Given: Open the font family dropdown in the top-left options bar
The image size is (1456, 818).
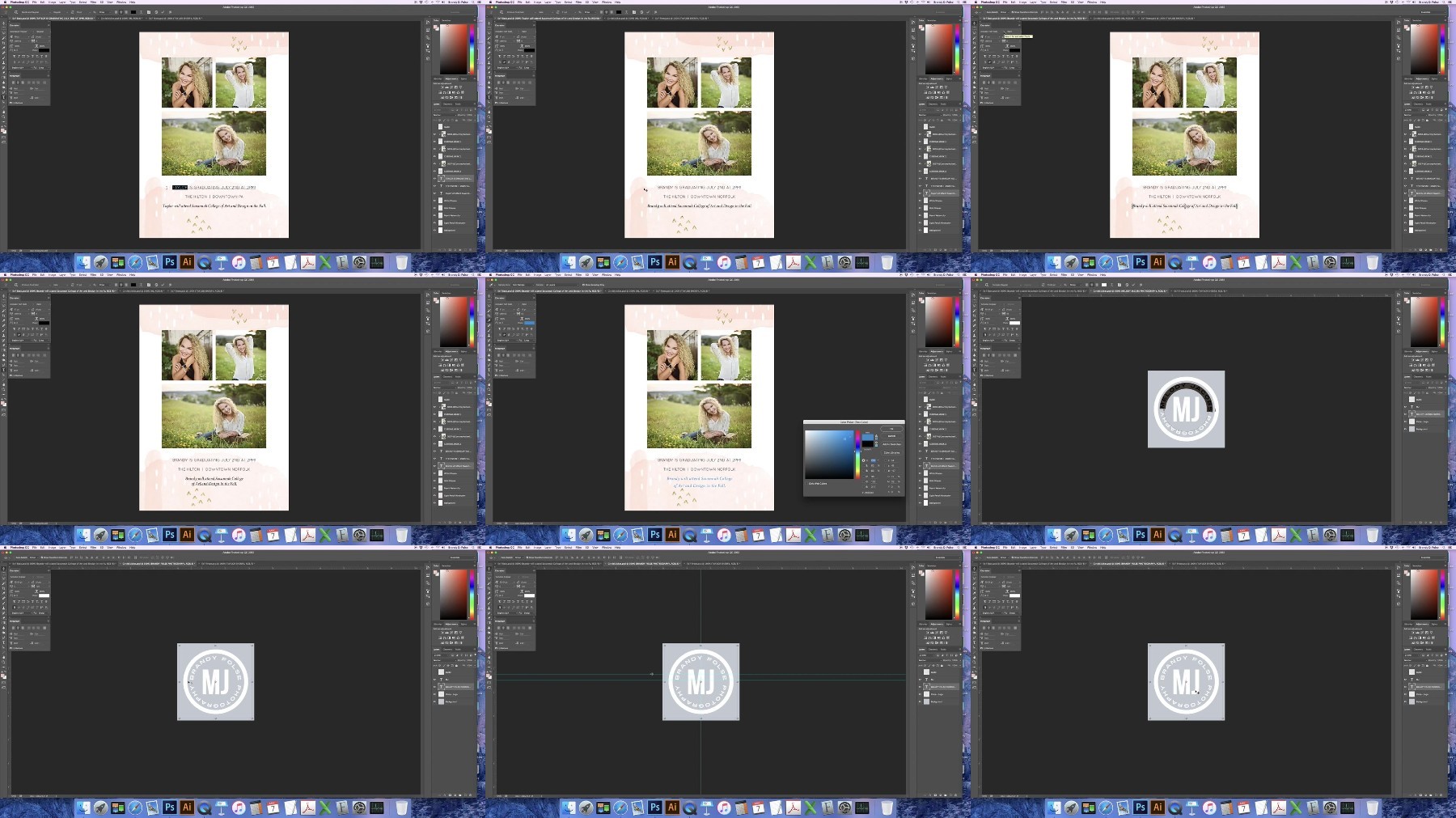Looking at the screenshot, I should [x=35, y=12].
